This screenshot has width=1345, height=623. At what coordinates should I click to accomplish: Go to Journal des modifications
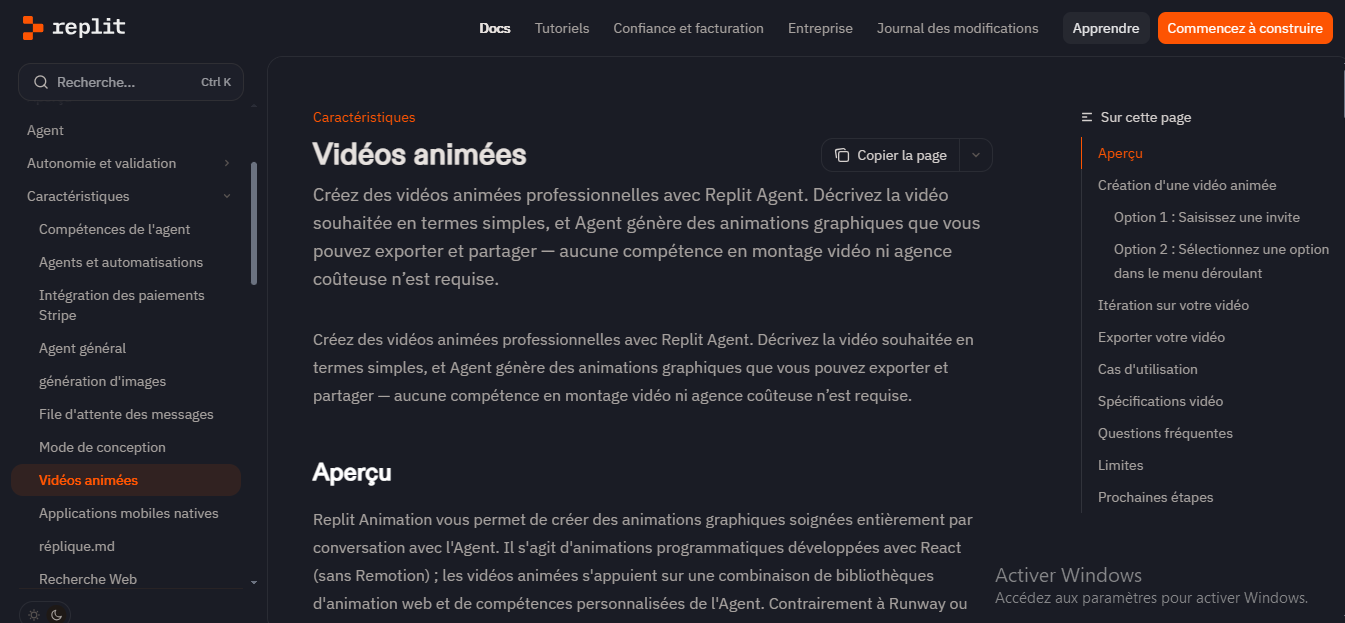tap(957, 28)
